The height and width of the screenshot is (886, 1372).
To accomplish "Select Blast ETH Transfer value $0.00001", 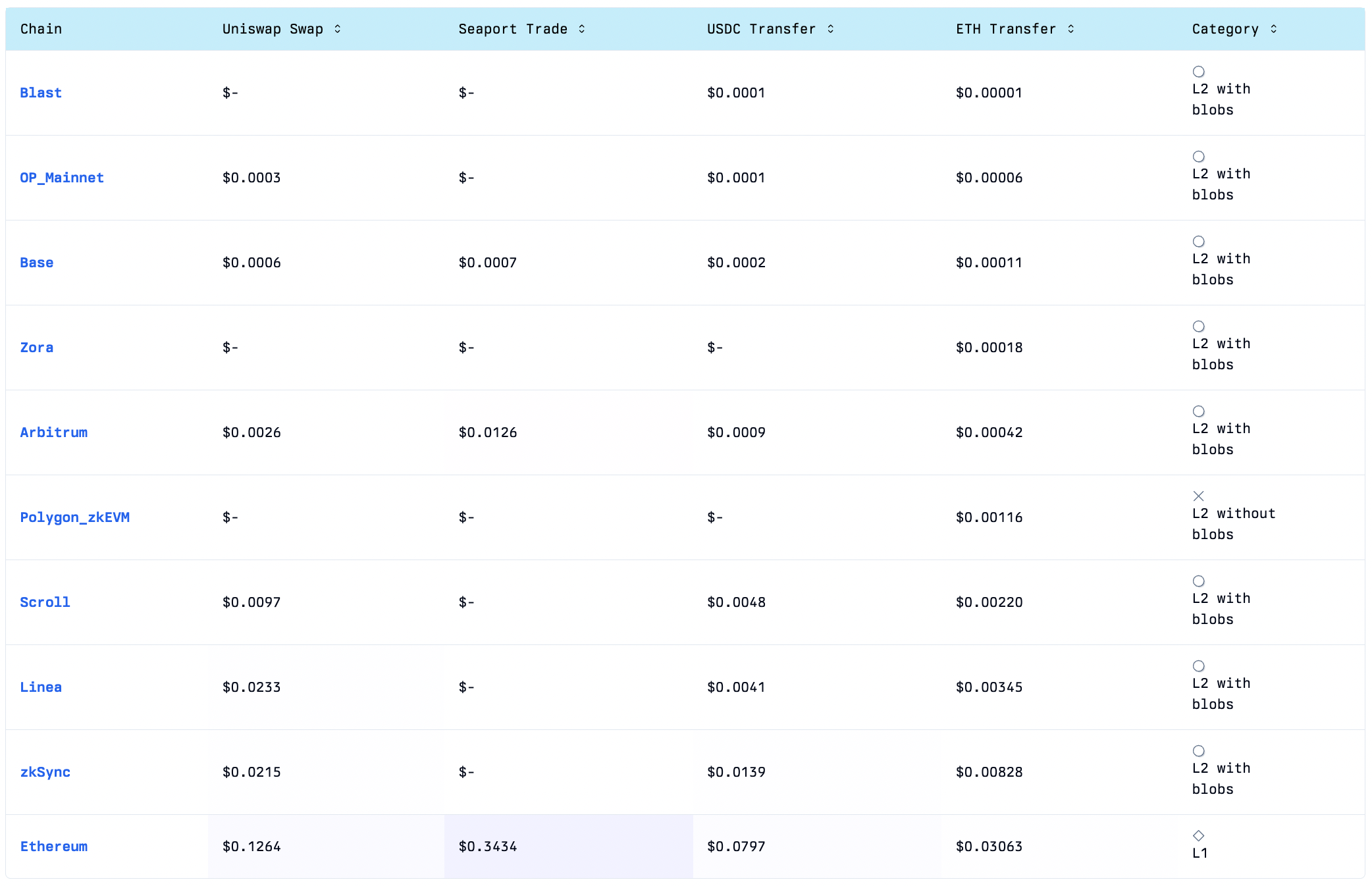I will tap(989, 93).
